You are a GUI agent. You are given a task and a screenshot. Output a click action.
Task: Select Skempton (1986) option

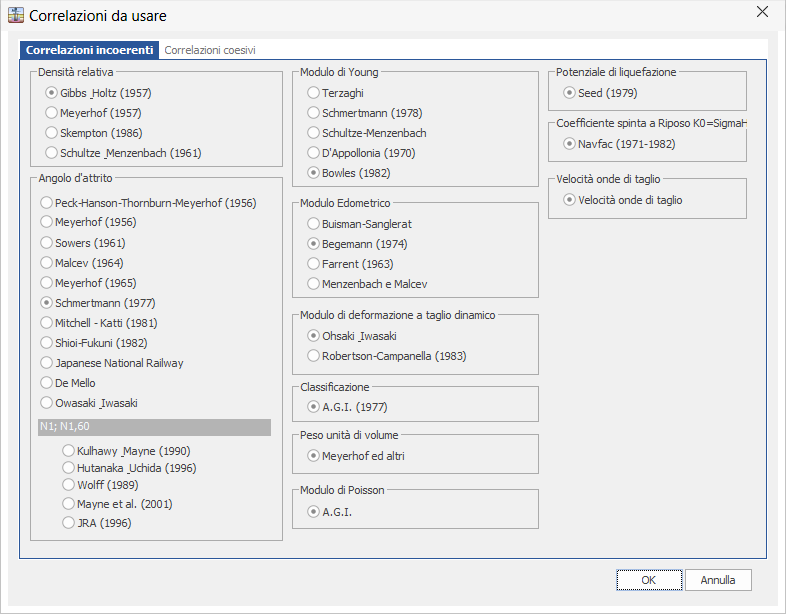point(94,133)
